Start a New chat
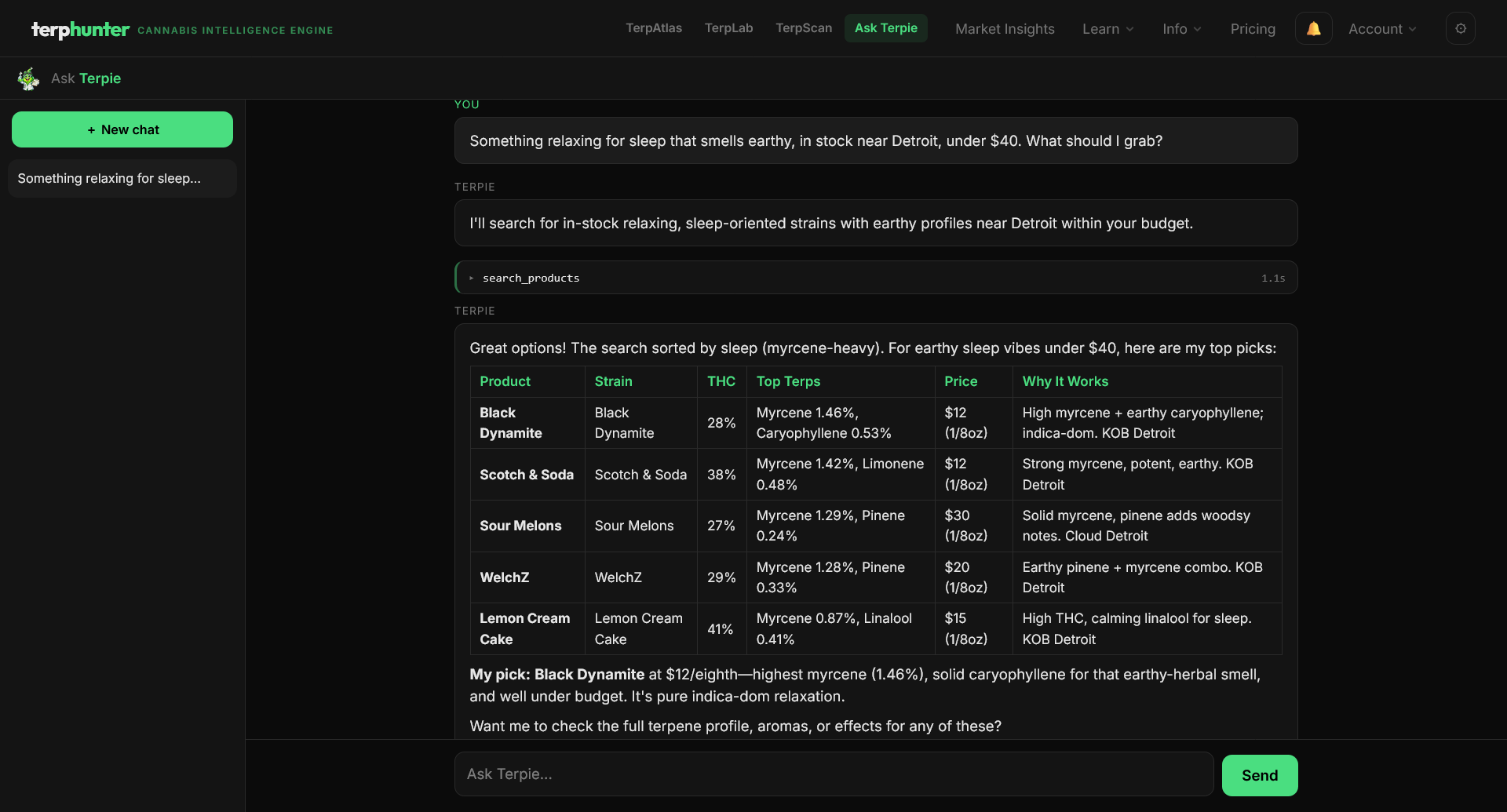Screen dimensions: 1507x812 click(122, 129)
